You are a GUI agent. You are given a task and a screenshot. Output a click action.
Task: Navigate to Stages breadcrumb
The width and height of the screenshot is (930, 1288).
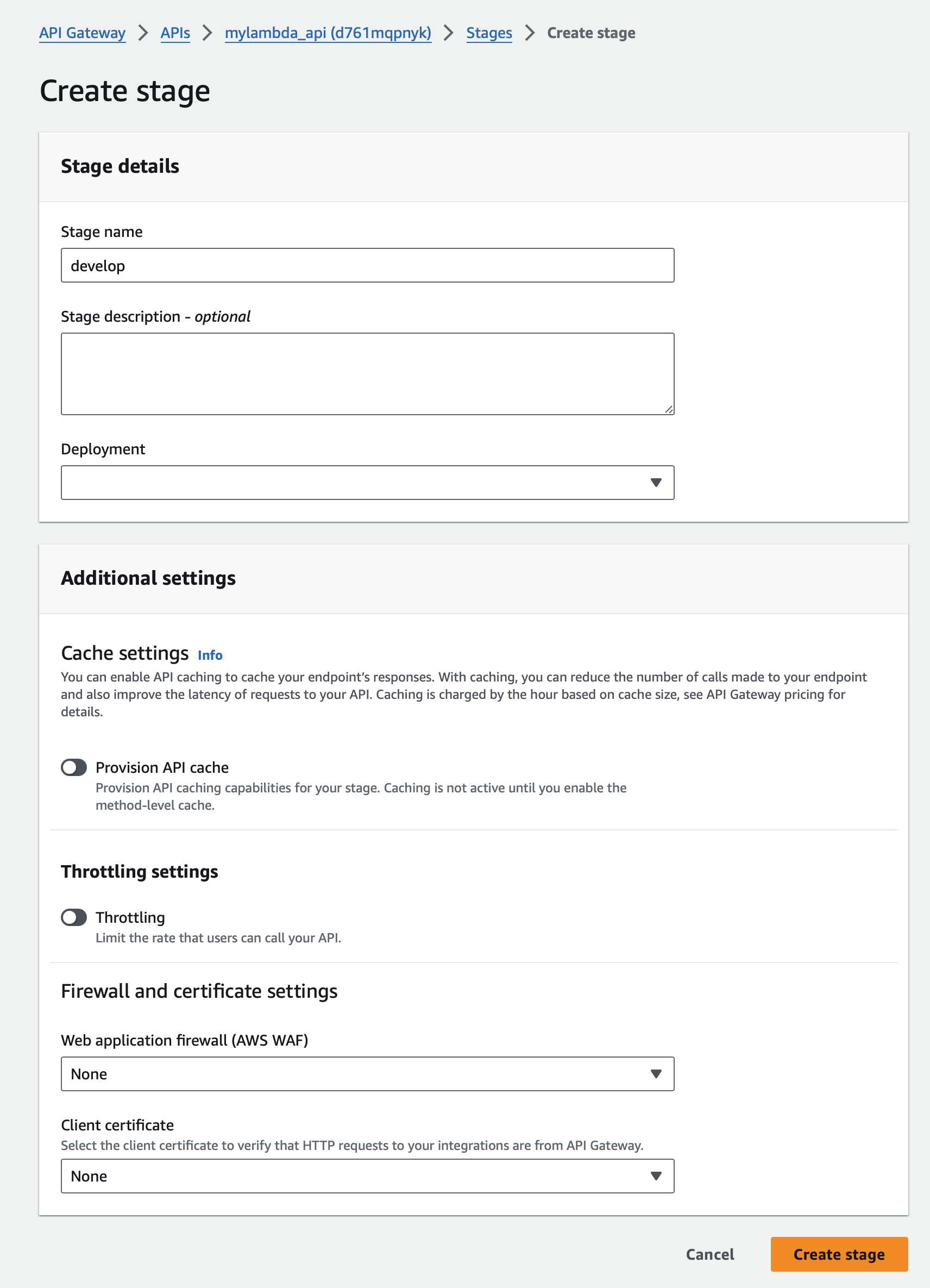click(489, 33)
